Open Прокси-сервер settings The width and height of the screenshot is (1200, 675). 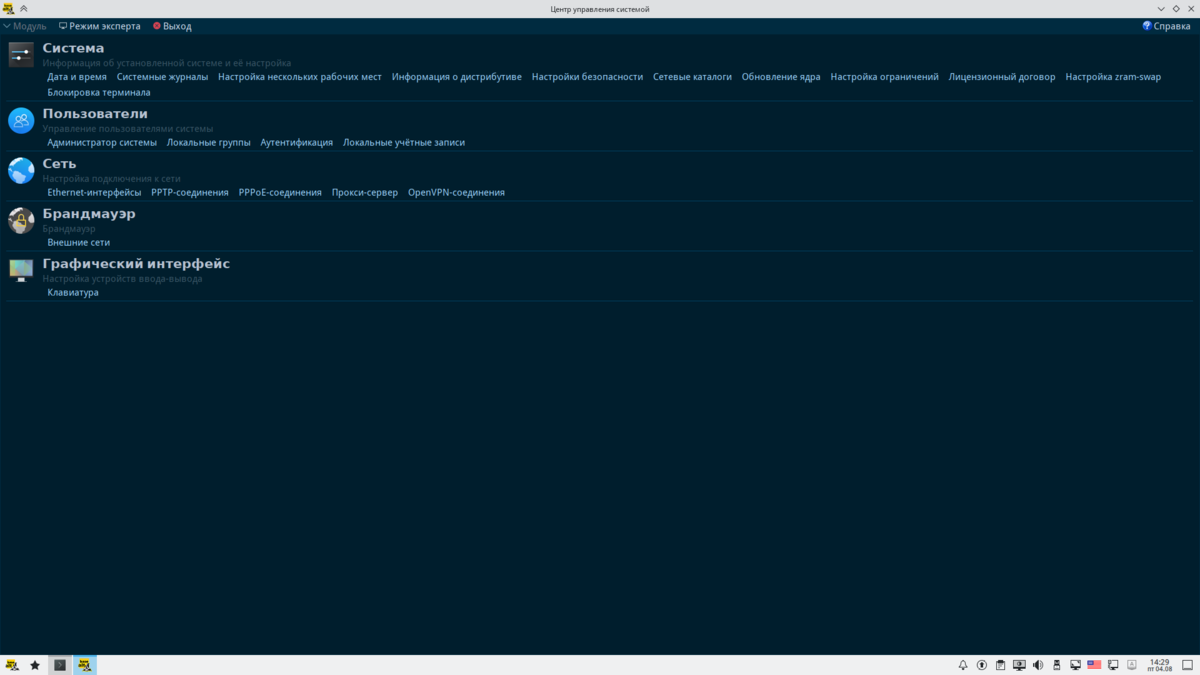coord(365,192)
